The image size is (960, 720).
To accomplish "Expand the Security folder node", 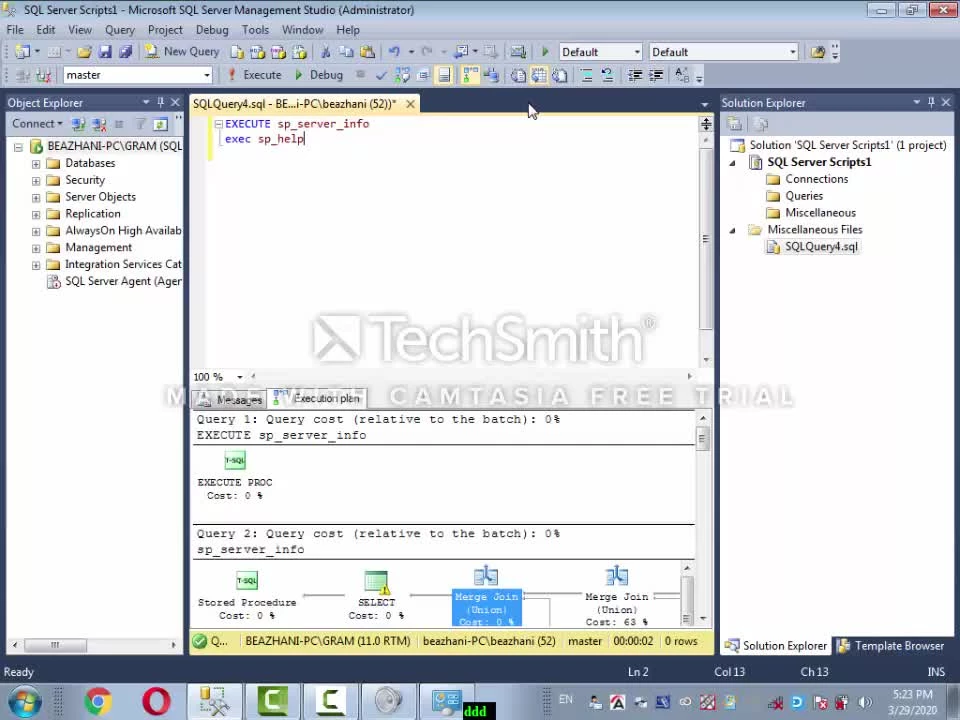I will [36, 181].
